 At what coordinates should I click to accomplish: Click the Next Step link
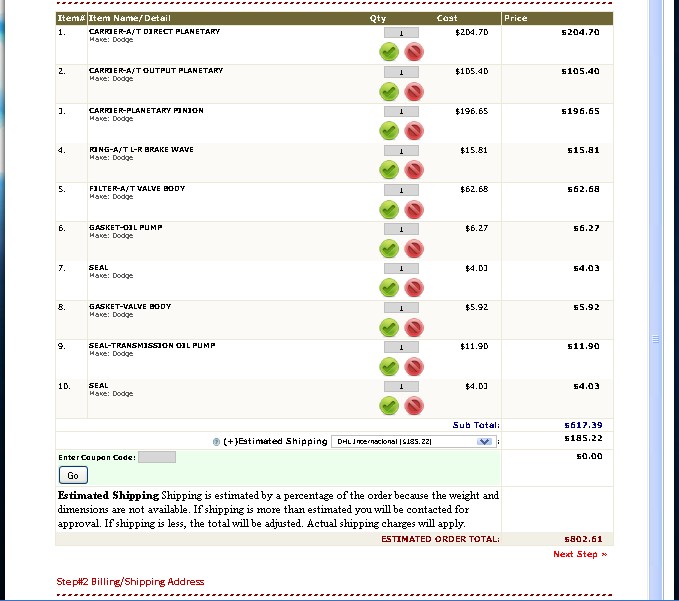580,554
